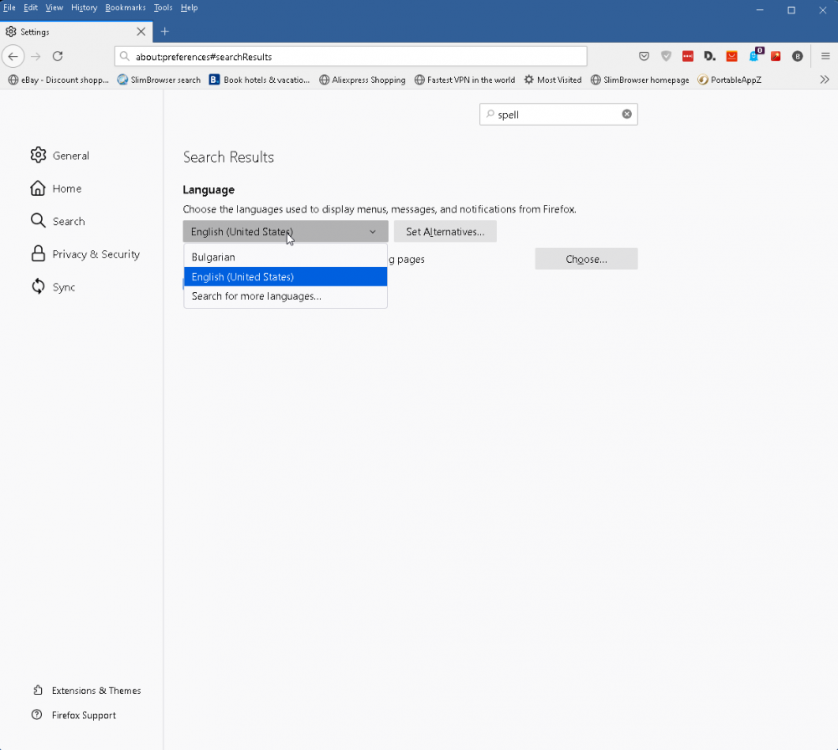The image size is (838, 750).
Task: Show more bookmarks with the chevron overflow
Action: (825, 80)
